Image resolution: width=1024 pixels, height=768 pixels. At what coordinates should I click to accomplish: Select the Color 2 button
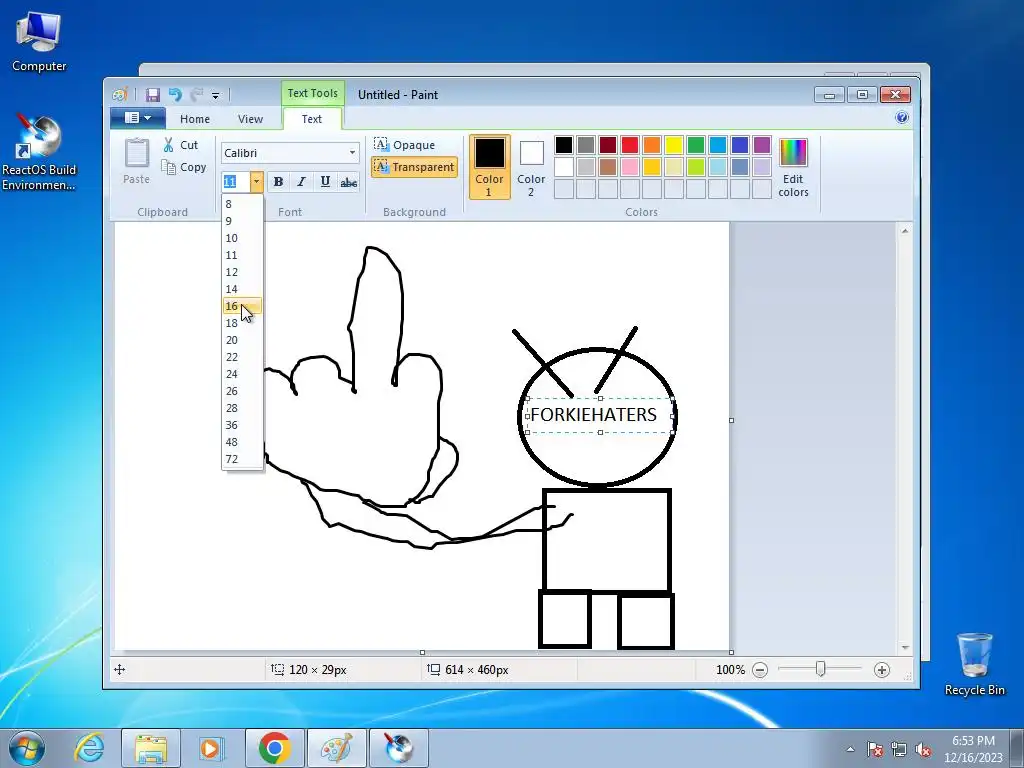(x=531, y=167)
